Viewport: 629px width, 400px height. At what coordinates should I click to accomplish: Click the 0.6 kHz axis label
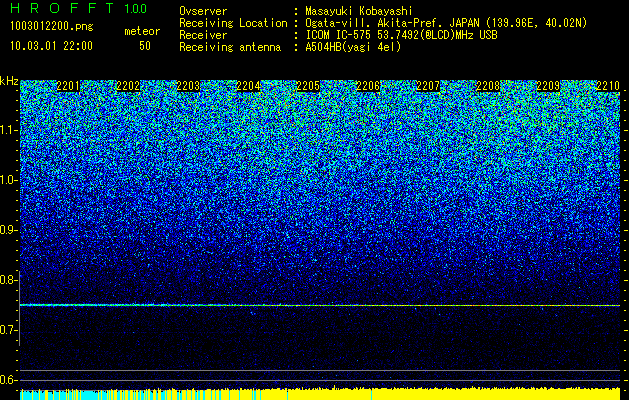[8, 380]
